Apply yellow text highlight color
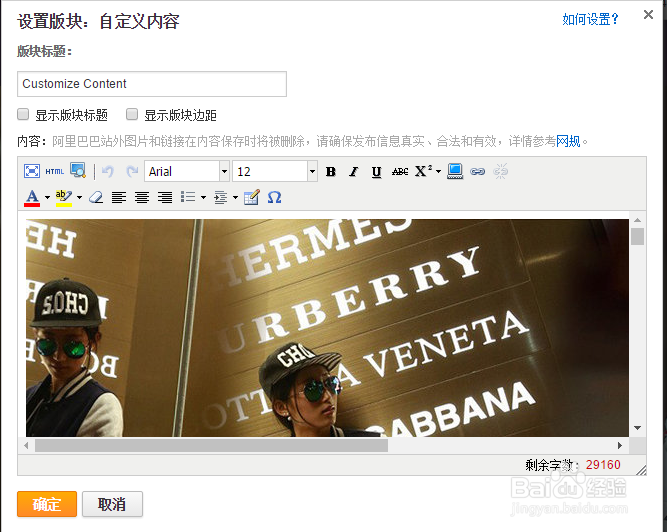The height and width of the screenshot is (532, 667). pos(64,198)
